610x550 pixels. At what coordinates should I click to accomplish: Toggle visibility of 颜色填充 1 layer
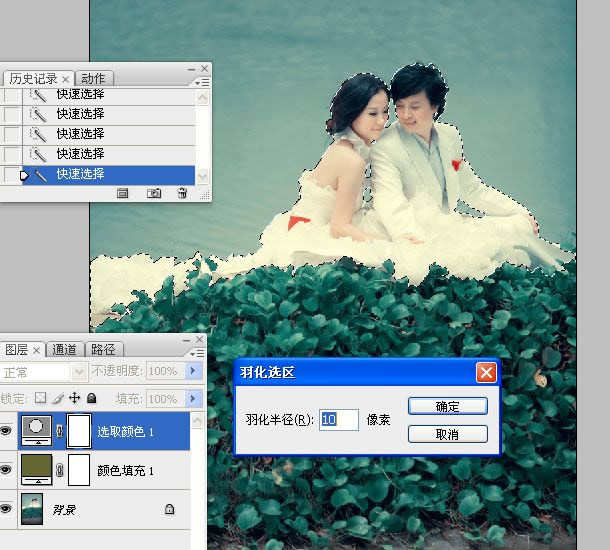(x=8, y=470)
